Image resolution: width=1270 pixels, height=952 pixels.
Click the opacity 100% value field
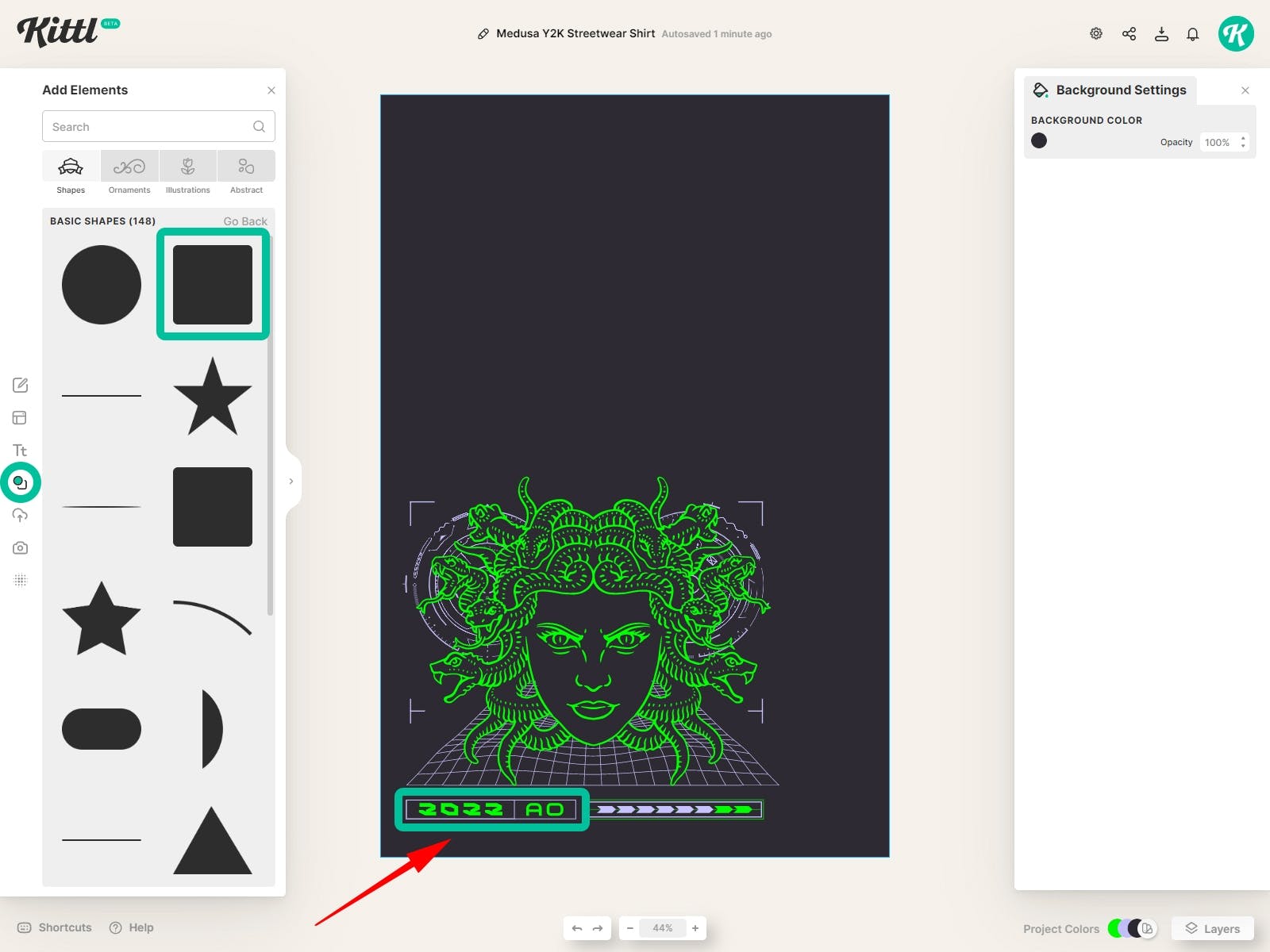(1218, 142)
